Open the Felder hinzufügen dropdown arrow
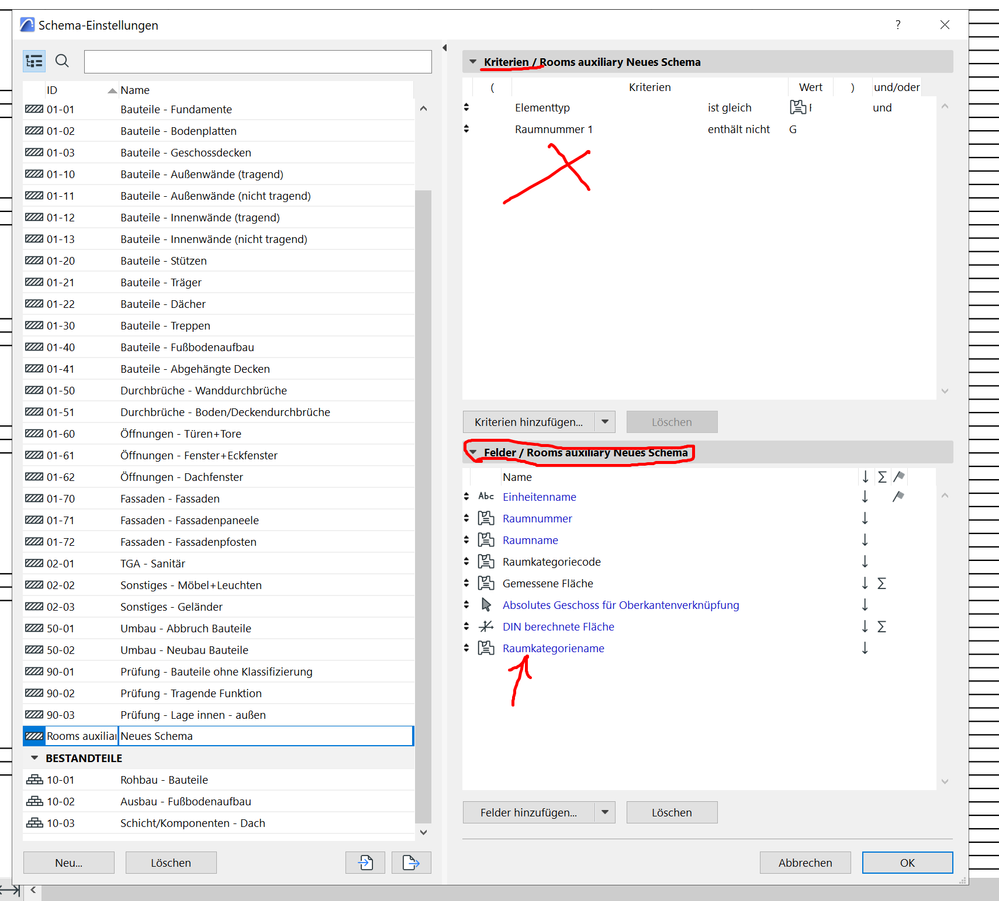The width and height of the screenshot is (999, 901). [x=606, y=812]
